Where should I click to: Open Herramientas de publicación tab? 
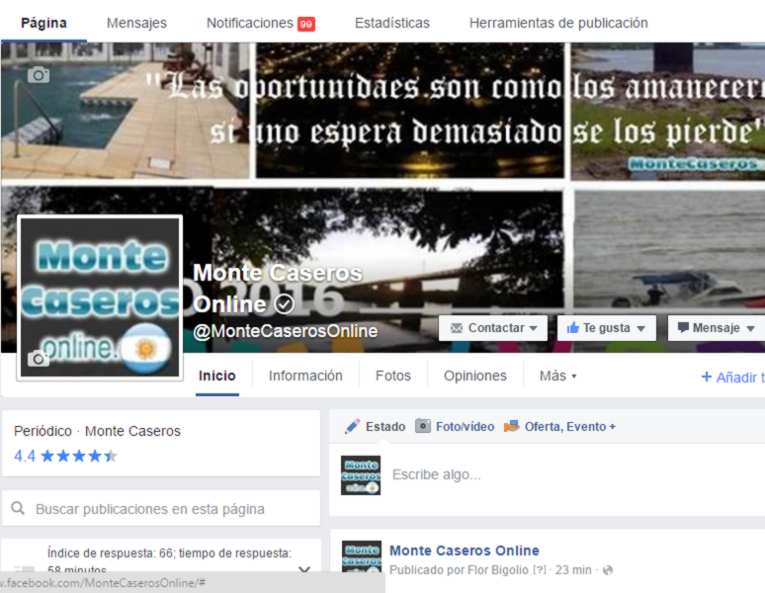click(559, 23)
